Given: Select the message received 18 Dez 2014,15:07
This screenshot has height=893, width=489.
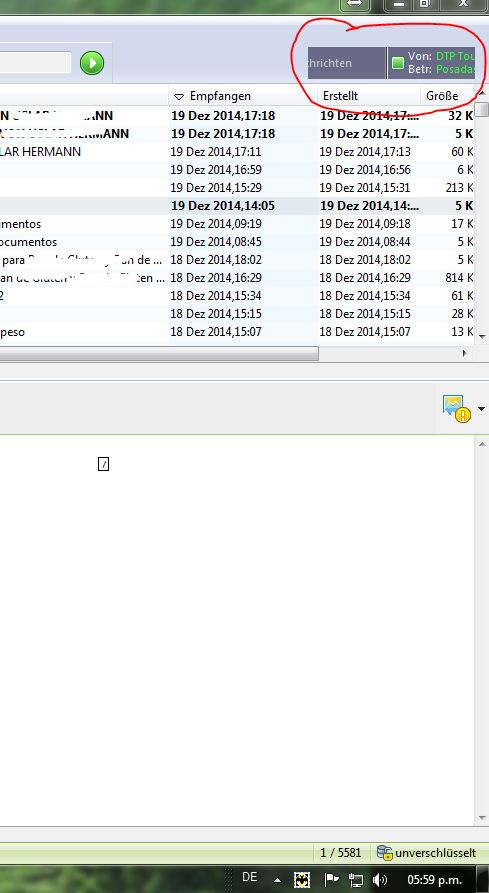Looking at the screenshot, I should (237, 331).
